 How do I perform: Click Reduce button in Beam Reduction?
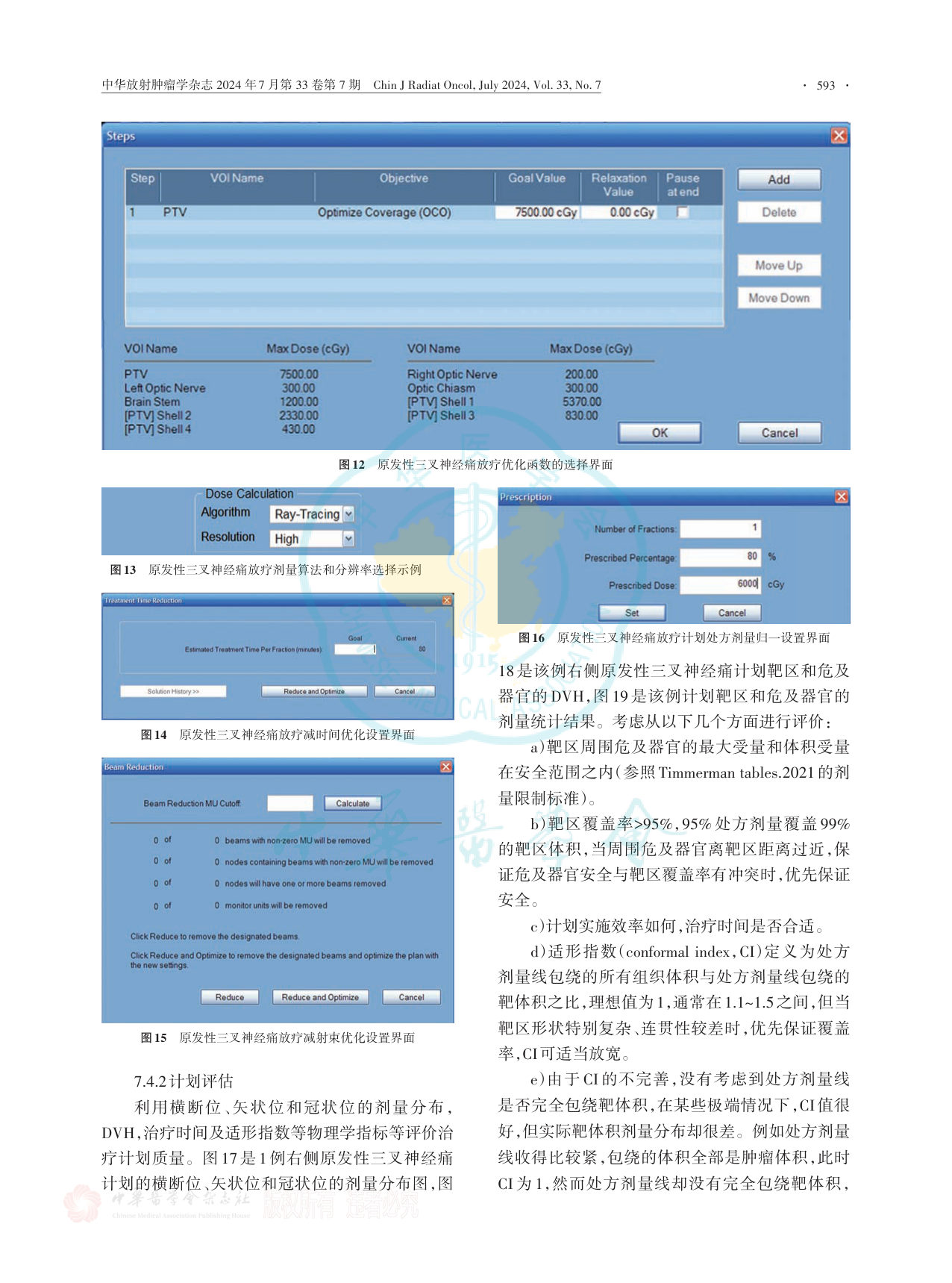pyautogui.click(x=230, y=997)
